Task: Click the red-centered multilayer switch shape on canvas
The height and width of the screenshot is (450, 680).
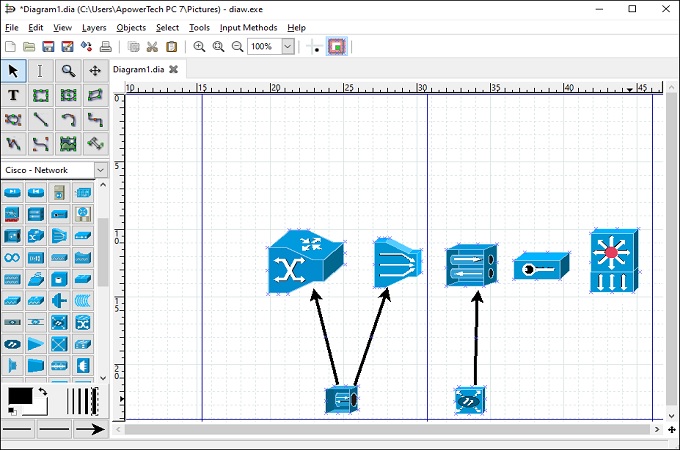Action: [x=612, y=260]
